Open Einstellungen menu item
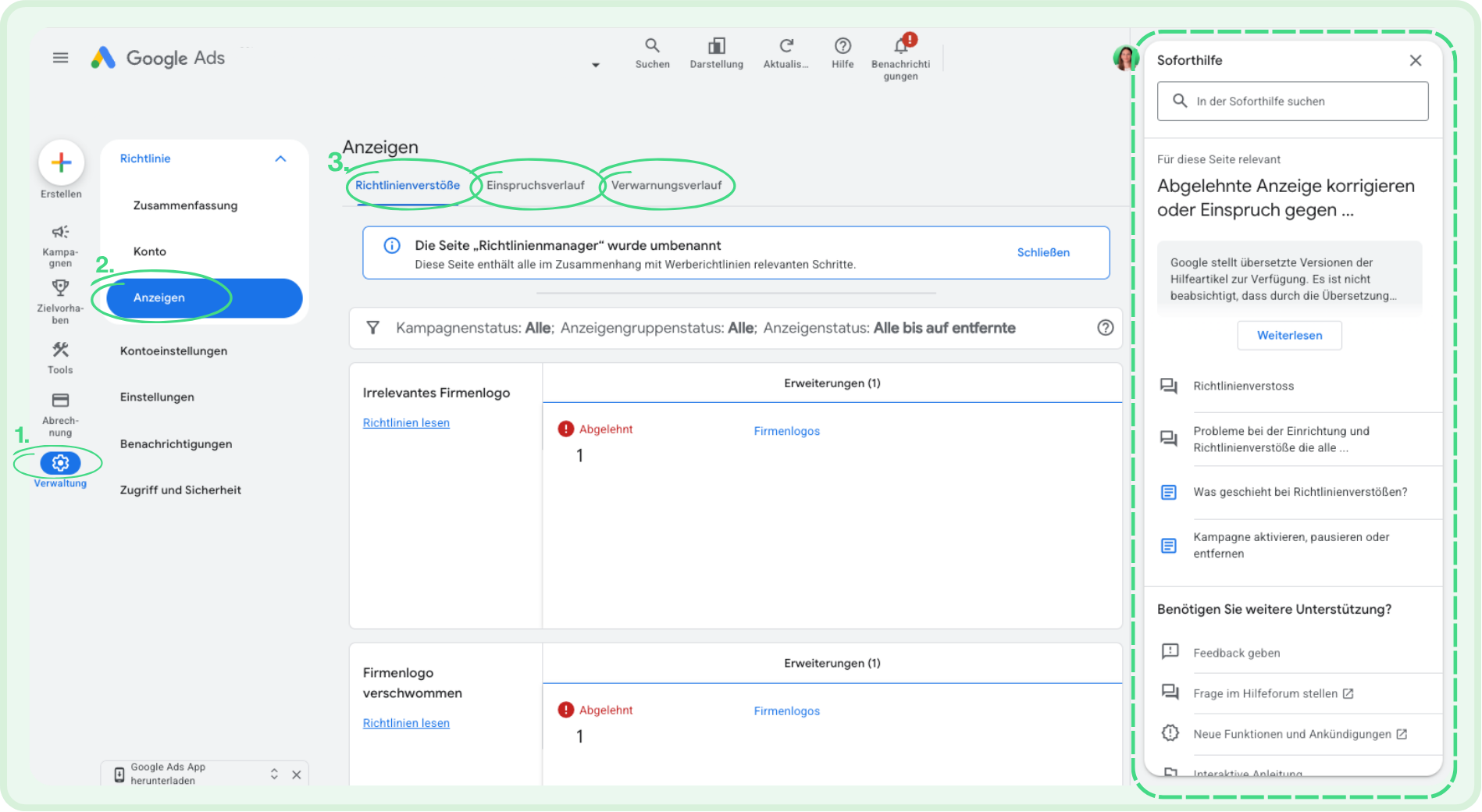The image size is (1482, 812). click(157, 397)
